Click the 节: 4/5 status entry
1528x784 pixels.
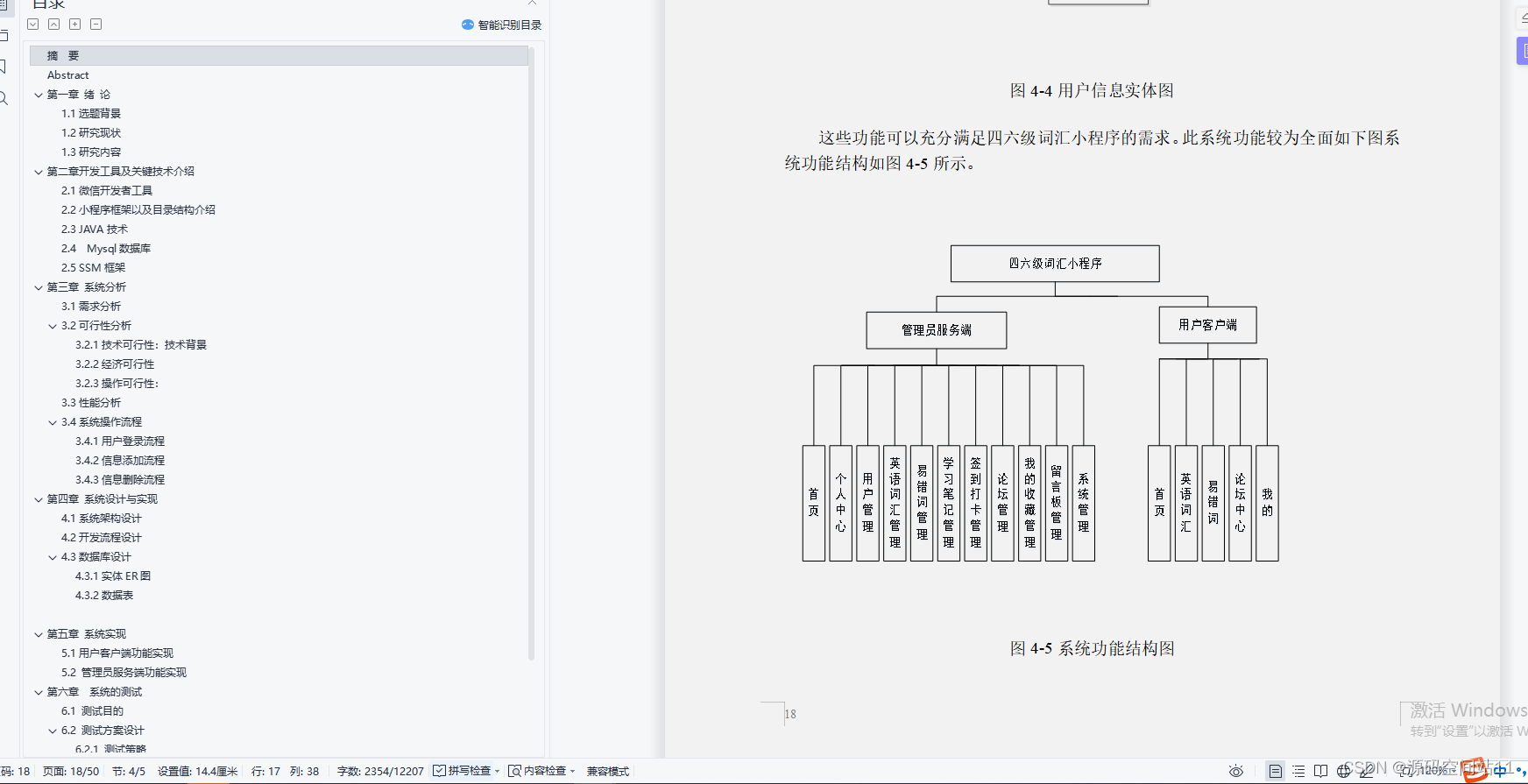pyautogui.click(x=129, y=772)
